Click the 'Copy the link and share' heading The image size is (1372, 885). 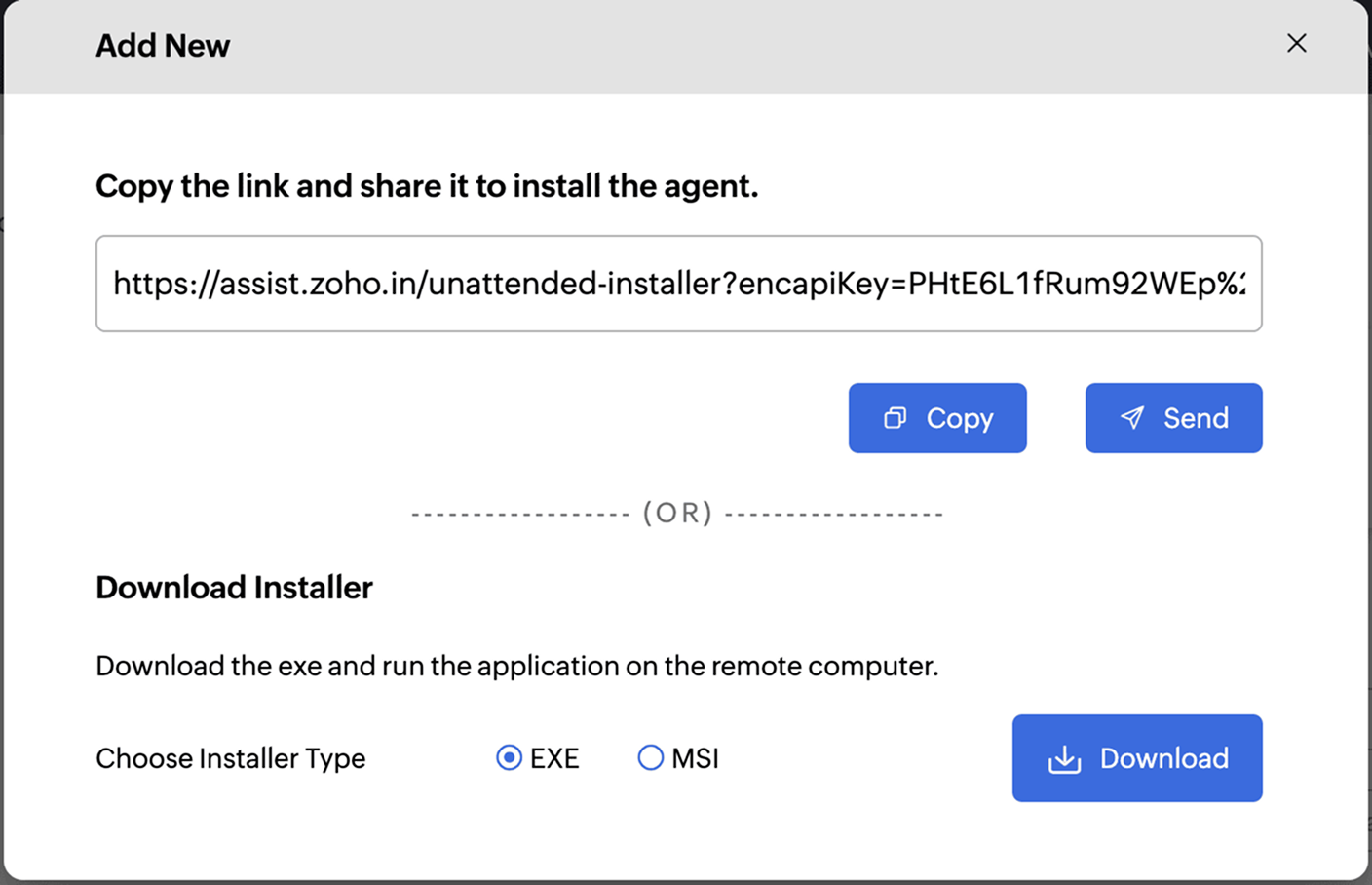426,186
